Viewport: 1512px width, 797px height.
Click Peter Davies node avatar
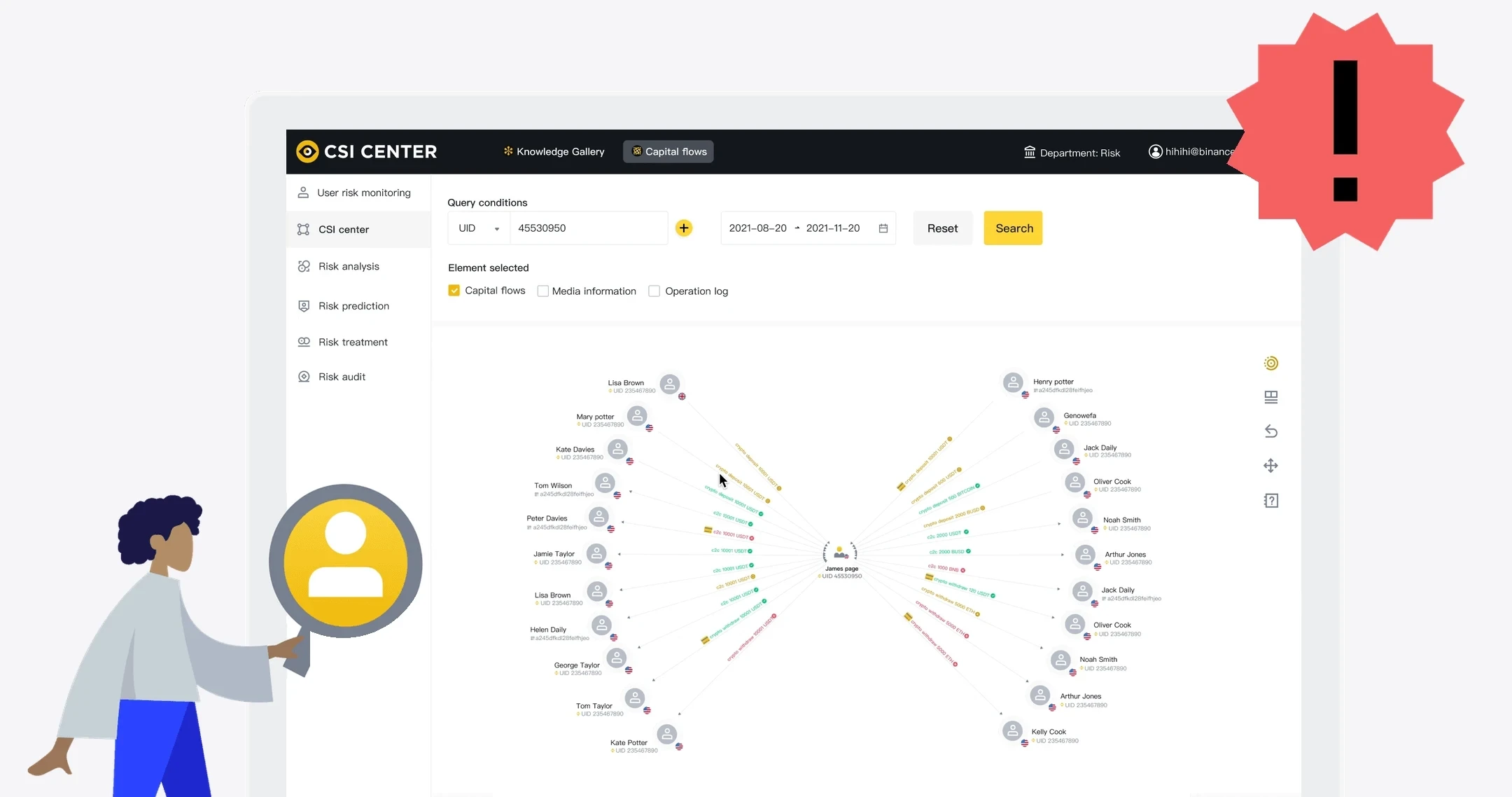[x=598, y=517]
